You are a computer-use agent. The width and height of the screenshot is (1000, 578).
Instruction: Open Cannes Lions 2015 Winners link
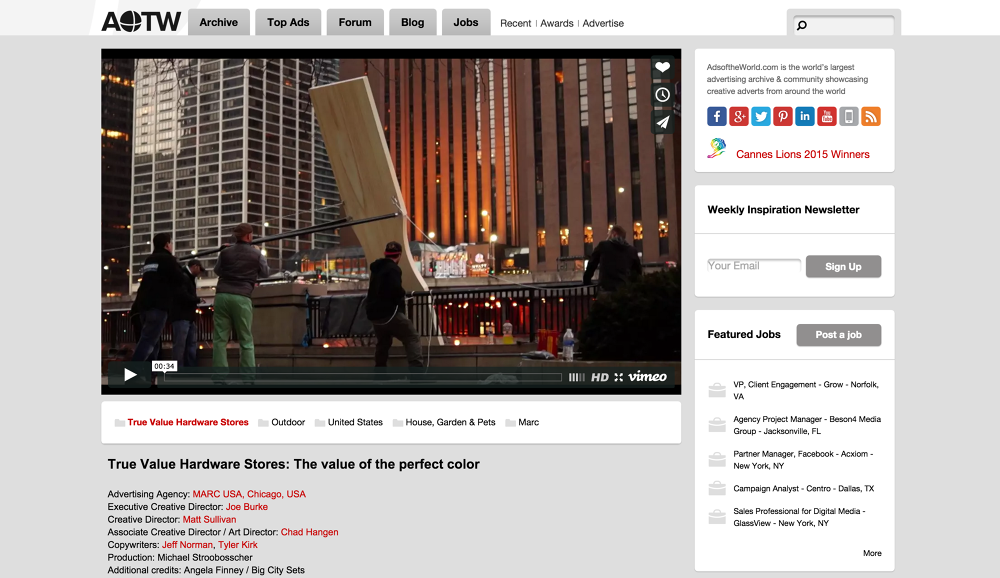click(x=802, y=154)
